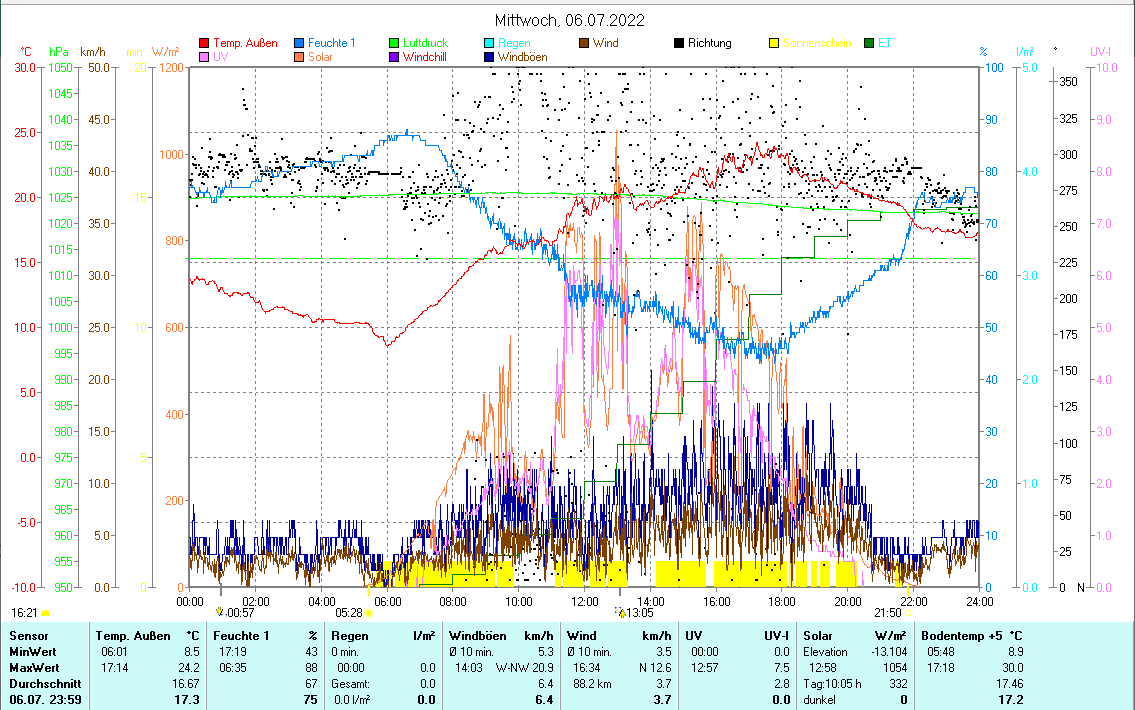Viewport: 1135px width, 710px height.
Task: Click the cyan Regen legend square
Action: [489, 43]
